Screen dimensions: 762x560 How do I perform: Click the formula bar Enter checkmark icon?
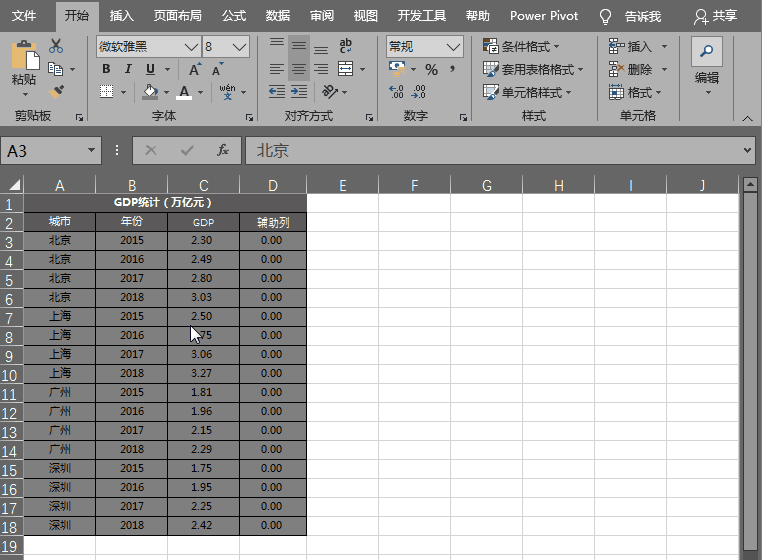[x=187, y=150]
